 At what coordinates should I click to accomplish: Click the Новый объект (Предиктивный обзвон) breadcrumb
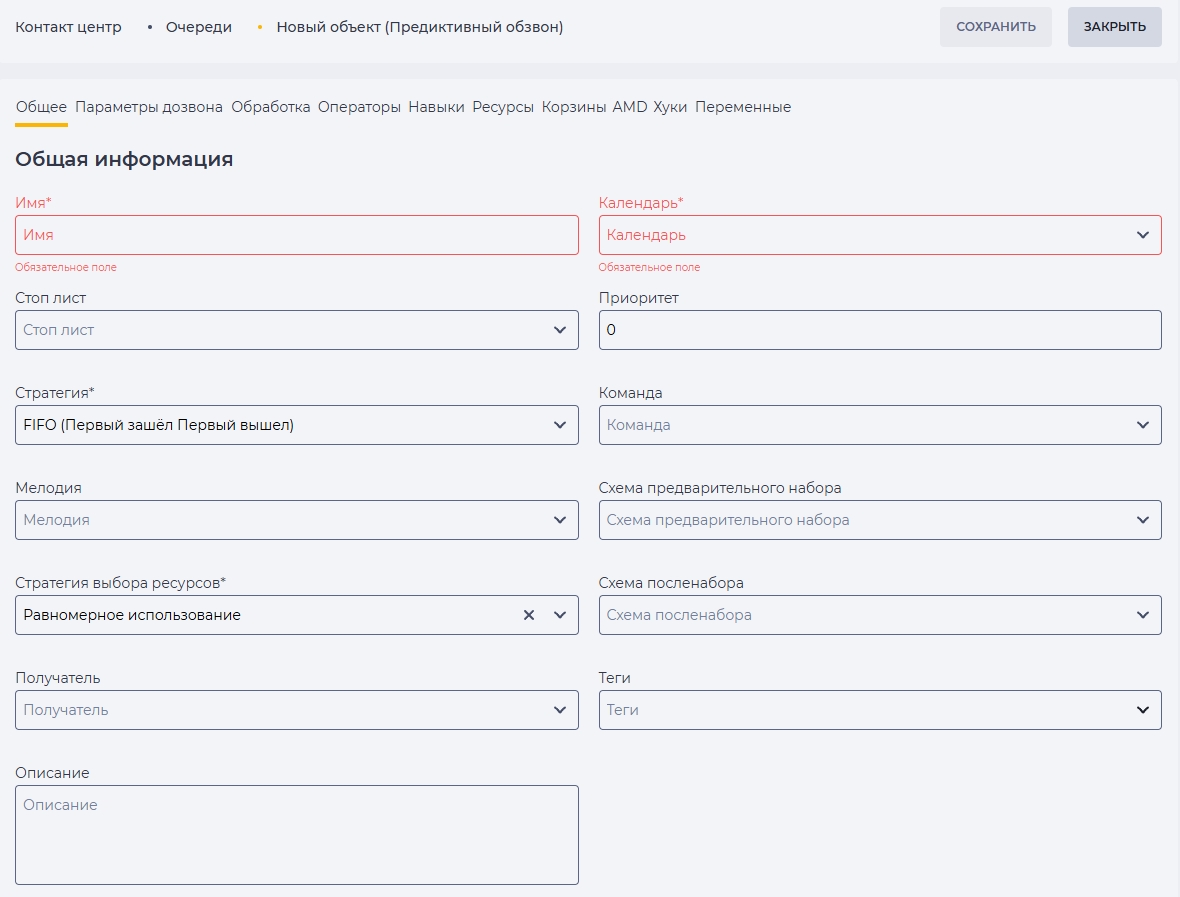pos(420,27)
